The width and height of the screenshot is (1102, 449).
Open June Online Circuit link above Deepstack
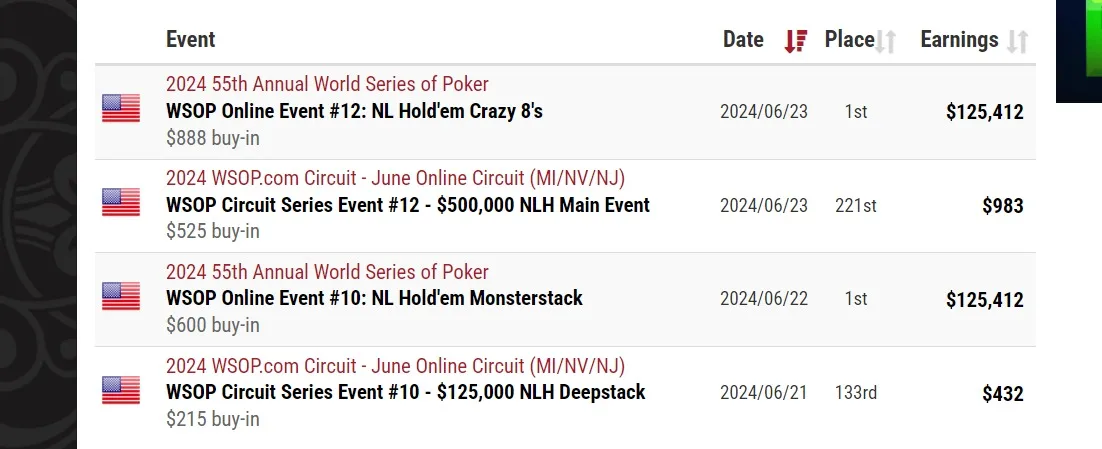point(395,366)
